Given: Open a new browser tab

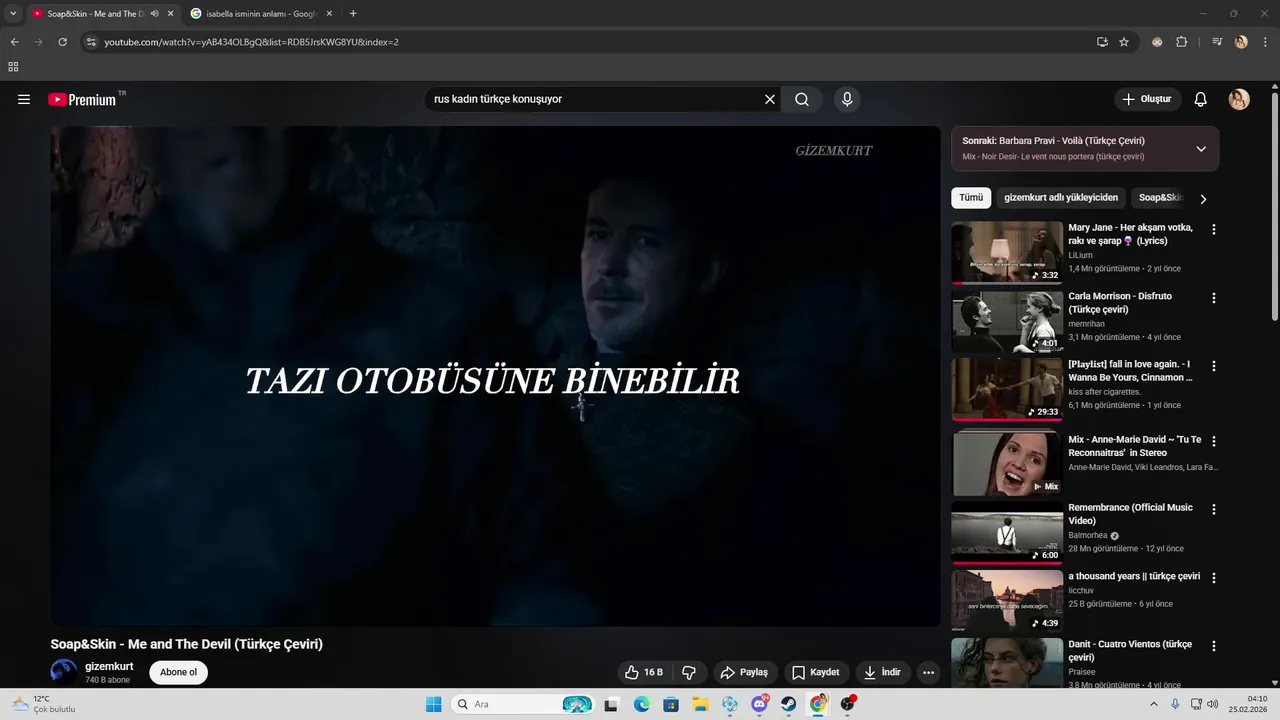Looking at the screenshot, I should 353,14.
